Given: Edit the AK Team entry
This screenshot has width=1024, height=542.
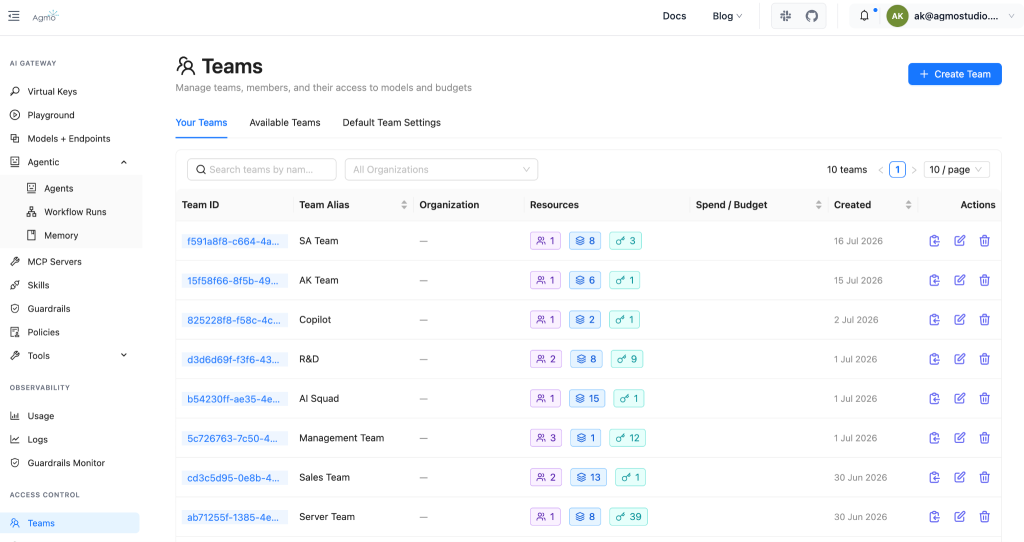Looking at the screenshot, I should pyautogui.click(x=959, y=280).
